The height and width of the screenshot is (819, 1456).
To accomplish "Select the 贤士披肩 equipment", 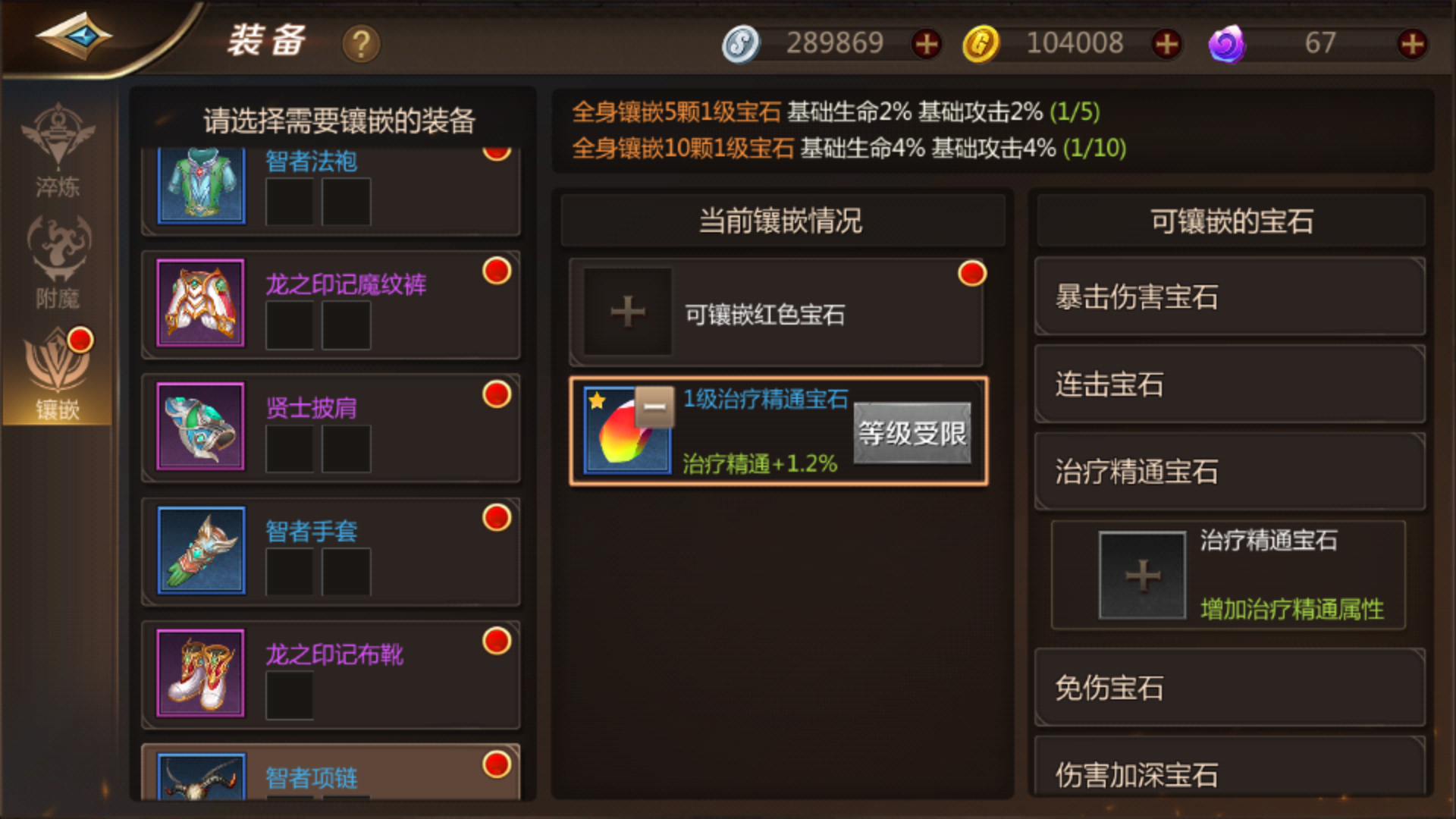I will point(331,428).
